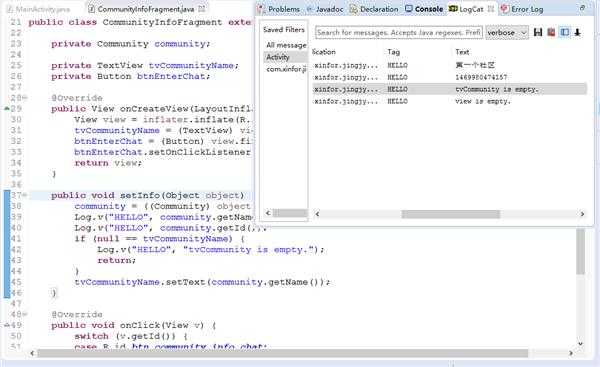Select the All messages saved filter

[286, 45]
